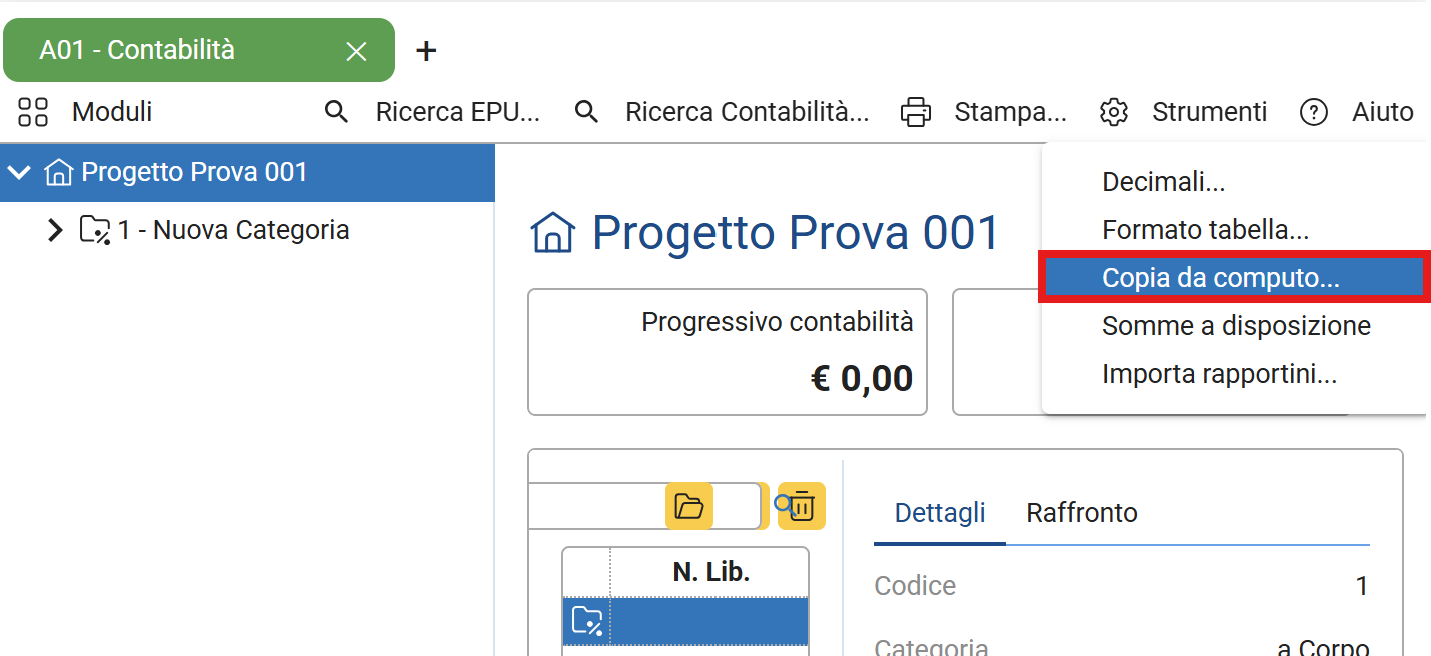
Task: Click the Stampa printer icon
Action: [x=916, y=112]
